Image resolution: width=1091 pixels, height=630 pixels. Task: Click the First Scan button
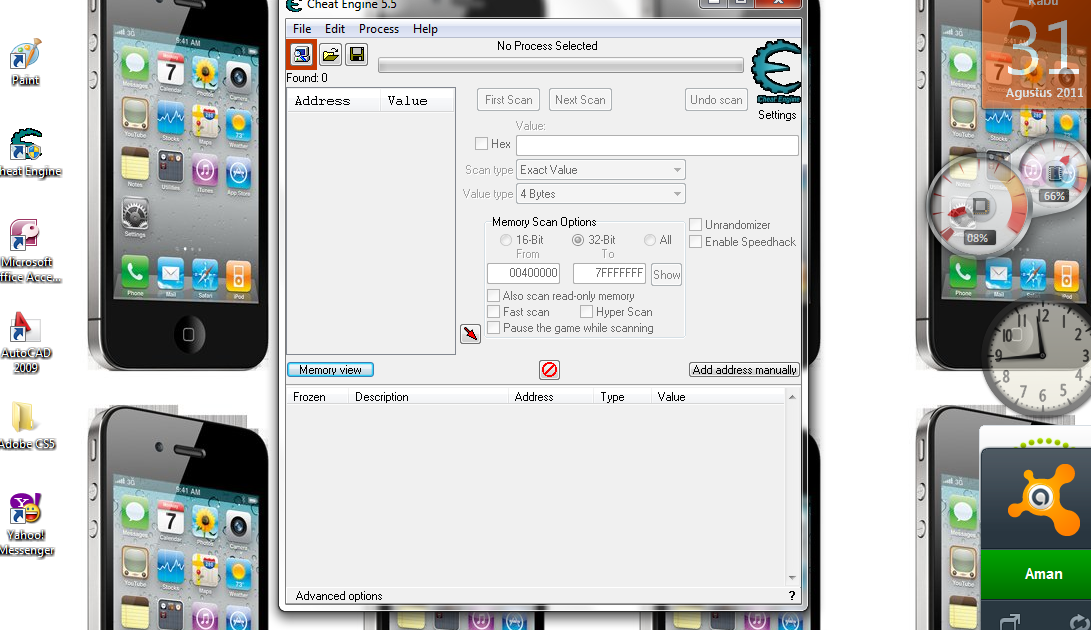pyautogui.click(x=509, y=100)
